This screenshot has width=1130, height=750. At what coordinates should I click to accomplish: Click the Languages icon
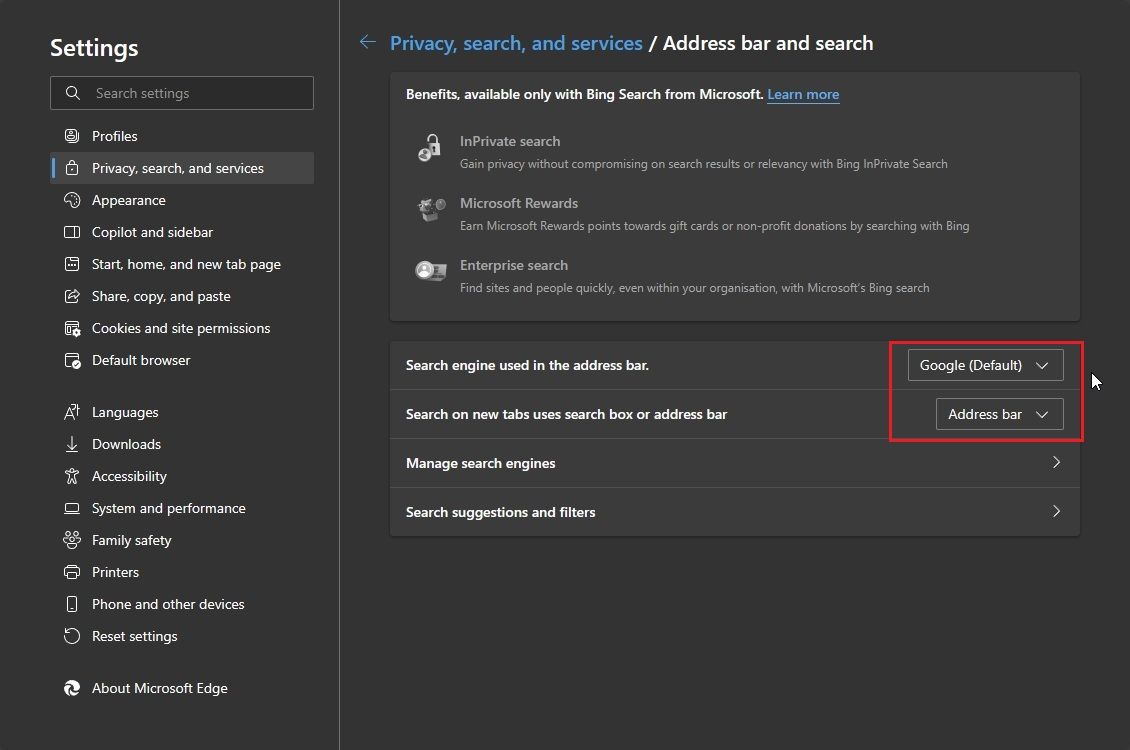pyautogui.click(x=72, y=412)
